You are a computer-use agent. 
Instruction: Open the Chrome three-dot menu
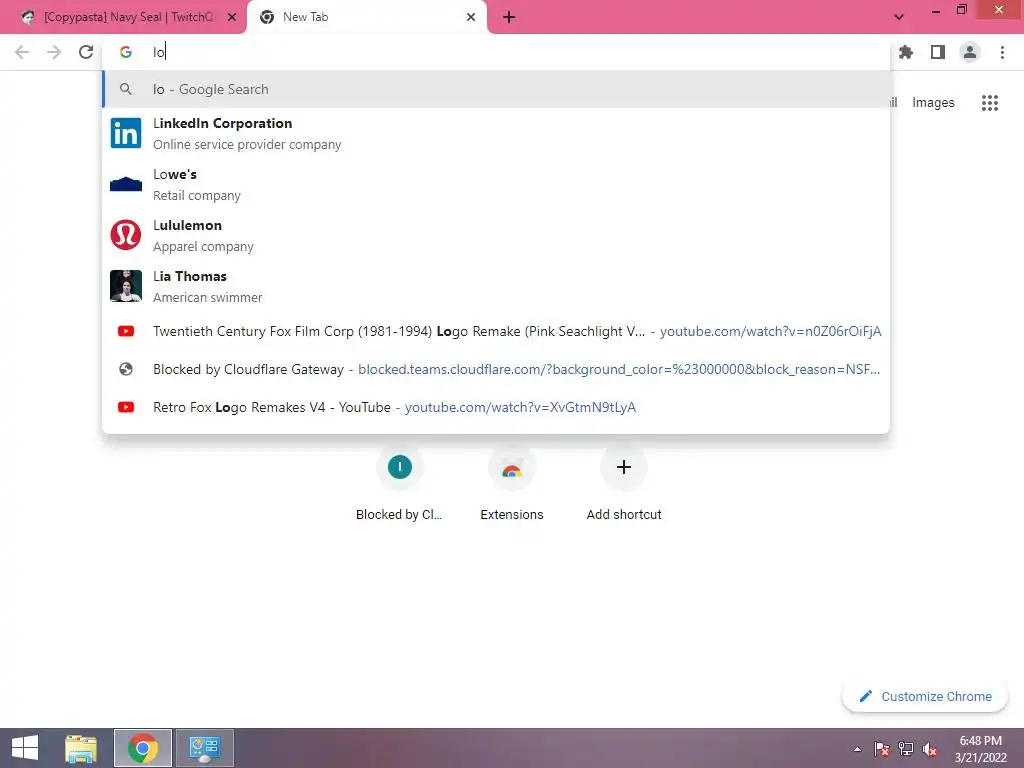point(1002,52)
